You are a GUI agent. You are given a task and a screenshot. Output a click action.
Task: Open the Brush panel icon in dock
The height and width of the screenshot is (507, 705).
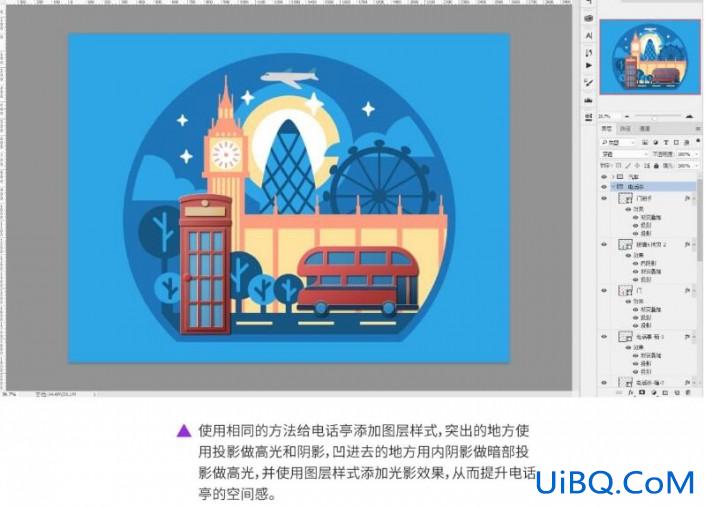pyautogui.click(x=589, y=83)
